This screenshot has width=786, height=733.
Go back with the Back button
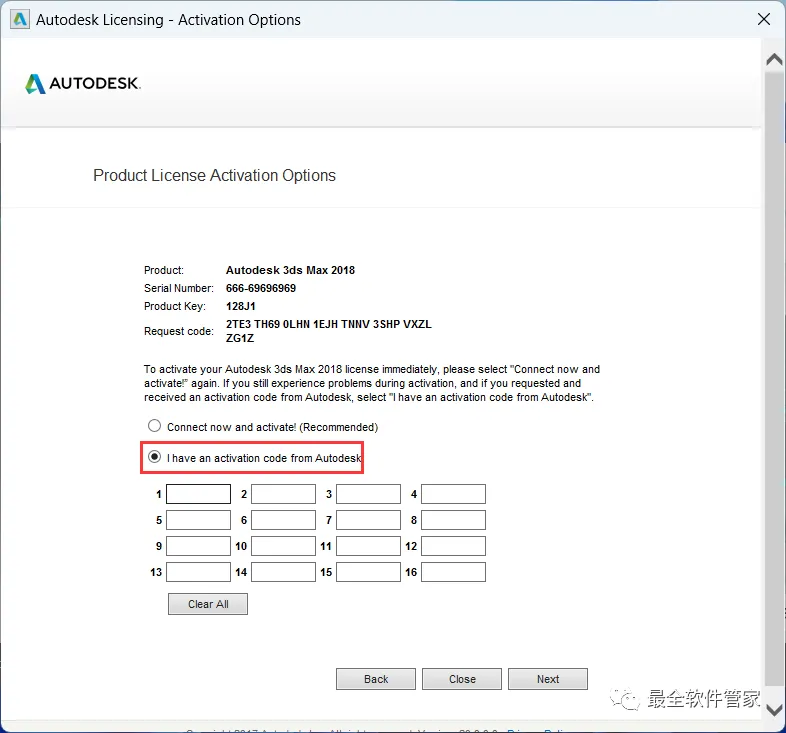(x=376, y=679)
